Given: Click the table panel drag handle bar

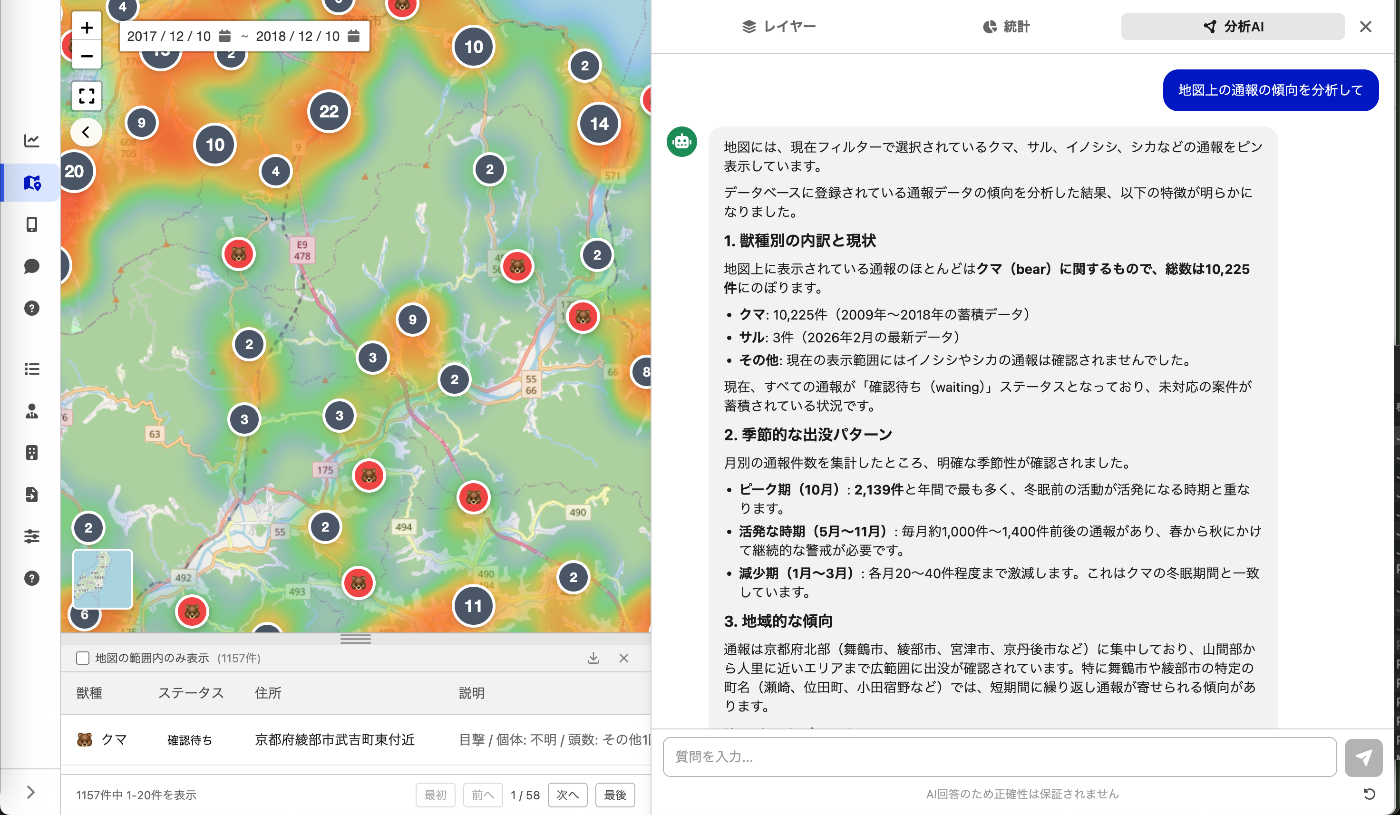Looking at the screenshot, I should (356, 639).
